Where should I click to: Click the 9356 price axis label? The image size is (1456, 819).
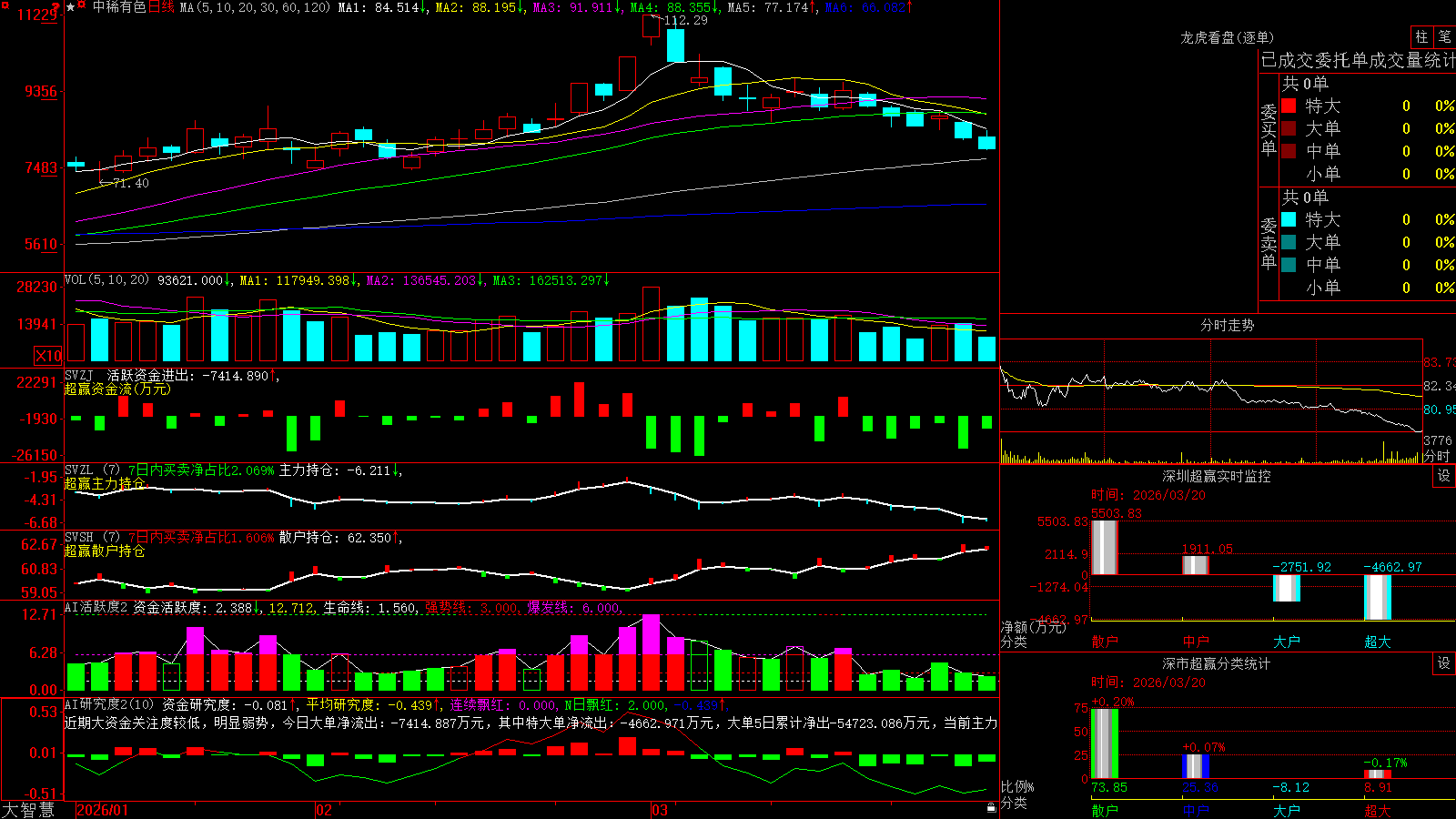tap(40, 91)
